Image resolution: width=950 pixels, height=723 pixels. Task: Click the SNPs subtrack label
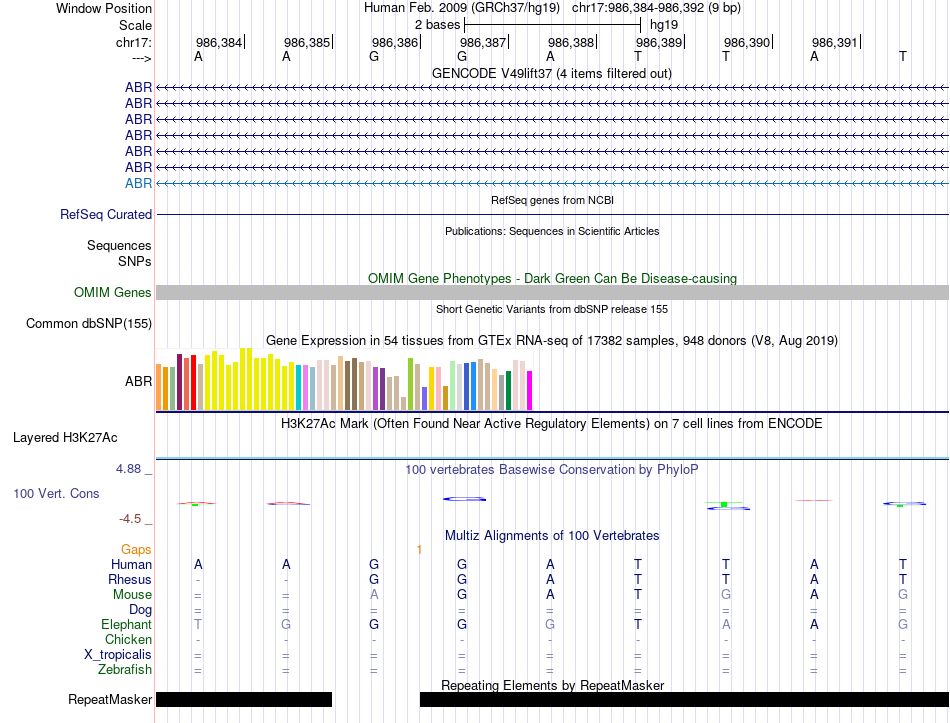pos(135,261)
